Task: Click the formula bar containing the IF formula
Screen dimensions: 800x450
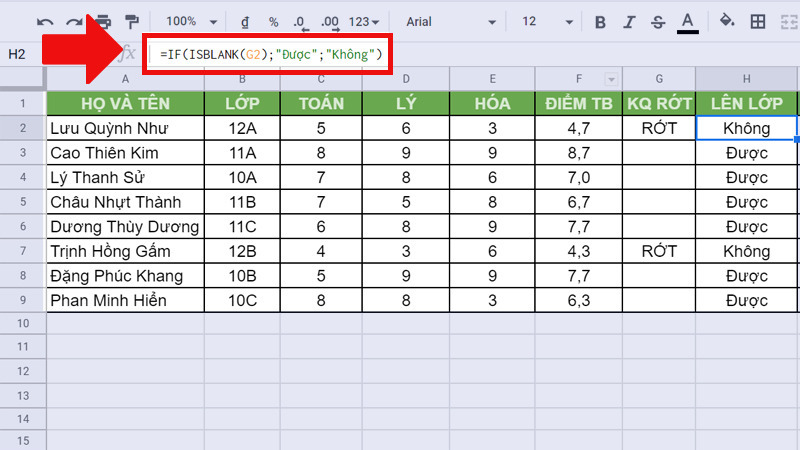Action: pos(270,54)
